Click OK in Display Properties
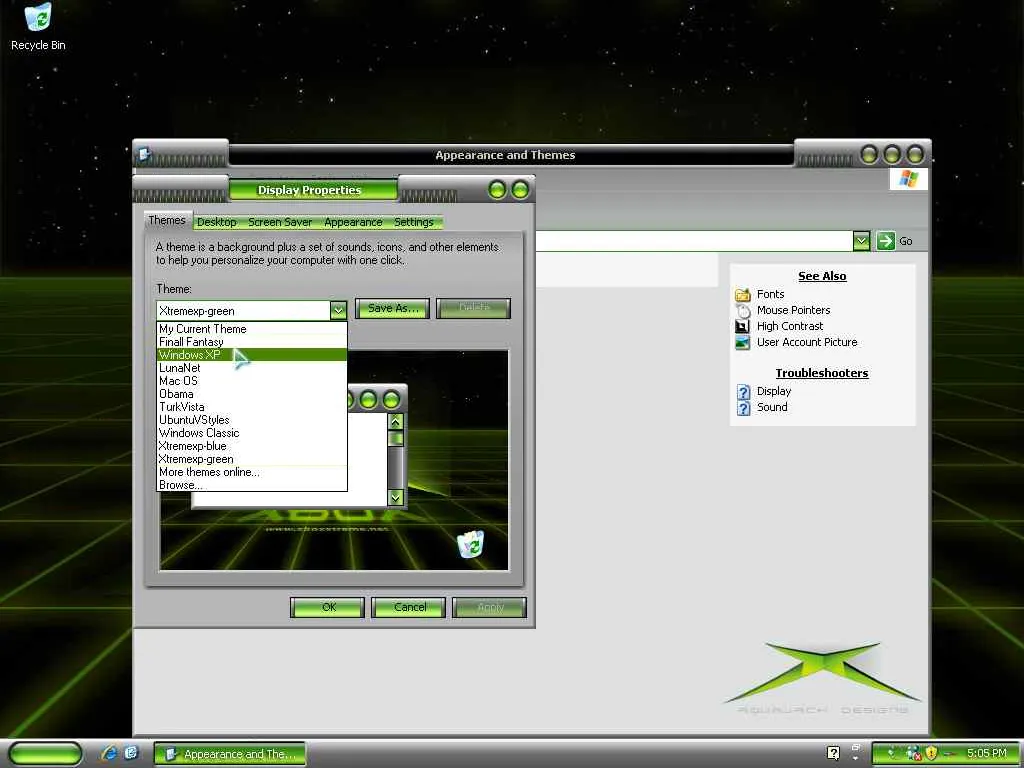This screenshot has height=768, width=1024. (327, 607)
